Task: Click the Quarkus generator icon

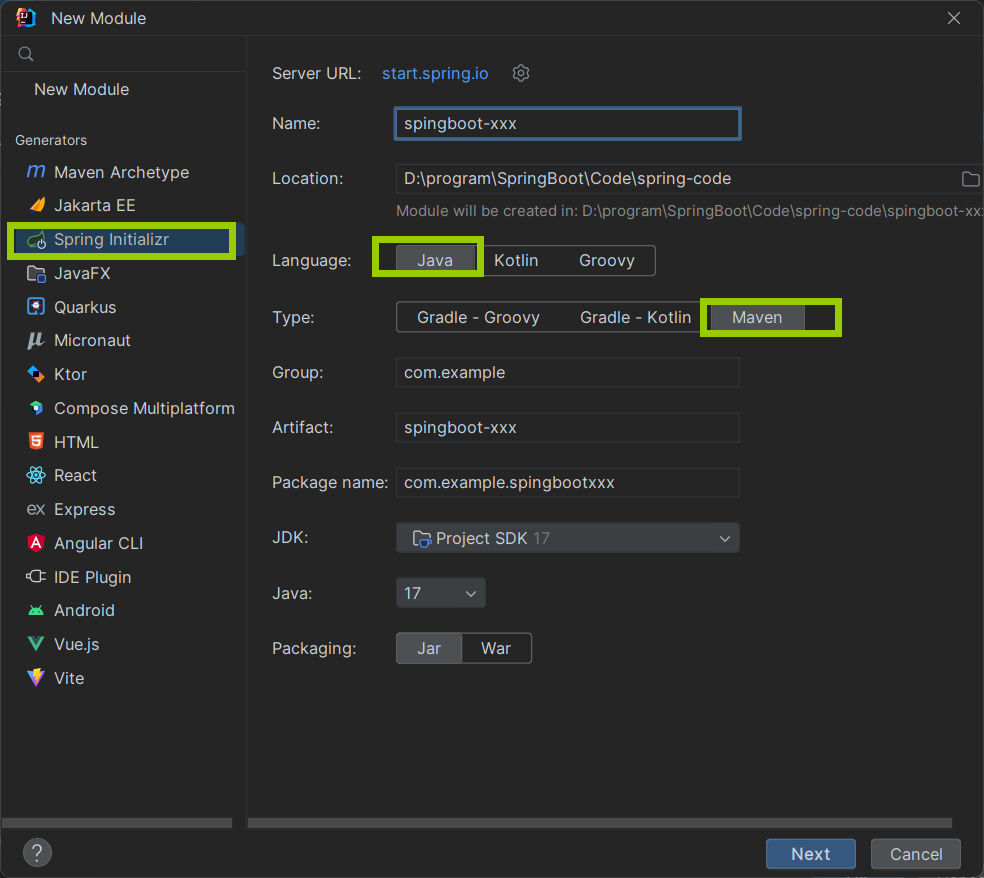Action: 36,307
